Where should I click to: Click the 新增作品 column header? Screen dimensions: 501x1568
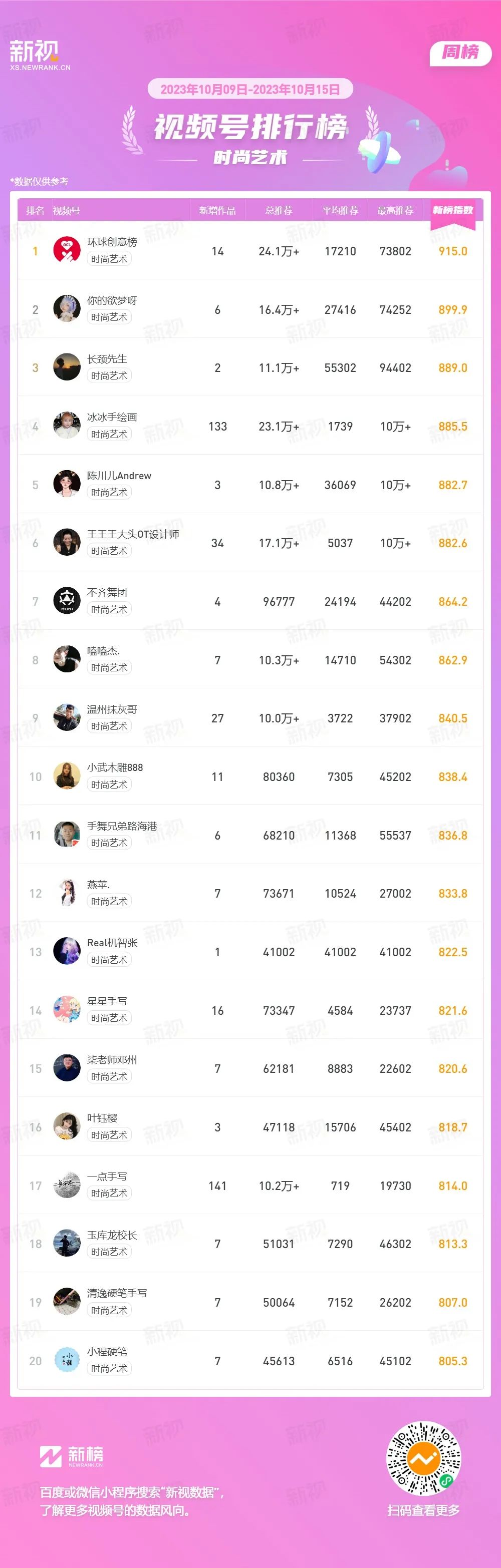pyautogui.click(x=217, y=211)
